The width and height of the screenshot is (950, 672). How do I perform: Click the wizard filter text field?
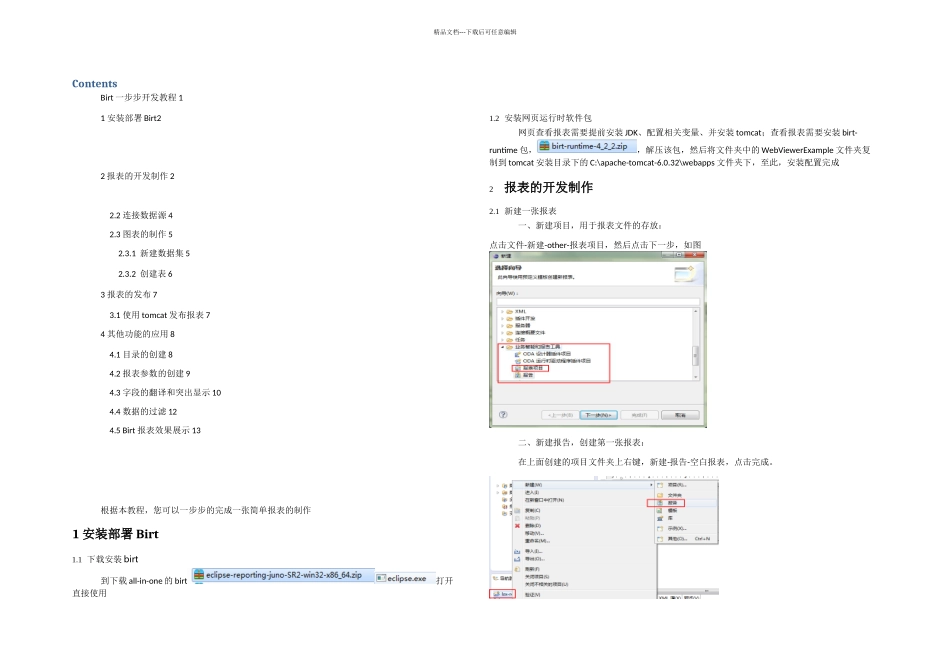[x=598, y=301]
